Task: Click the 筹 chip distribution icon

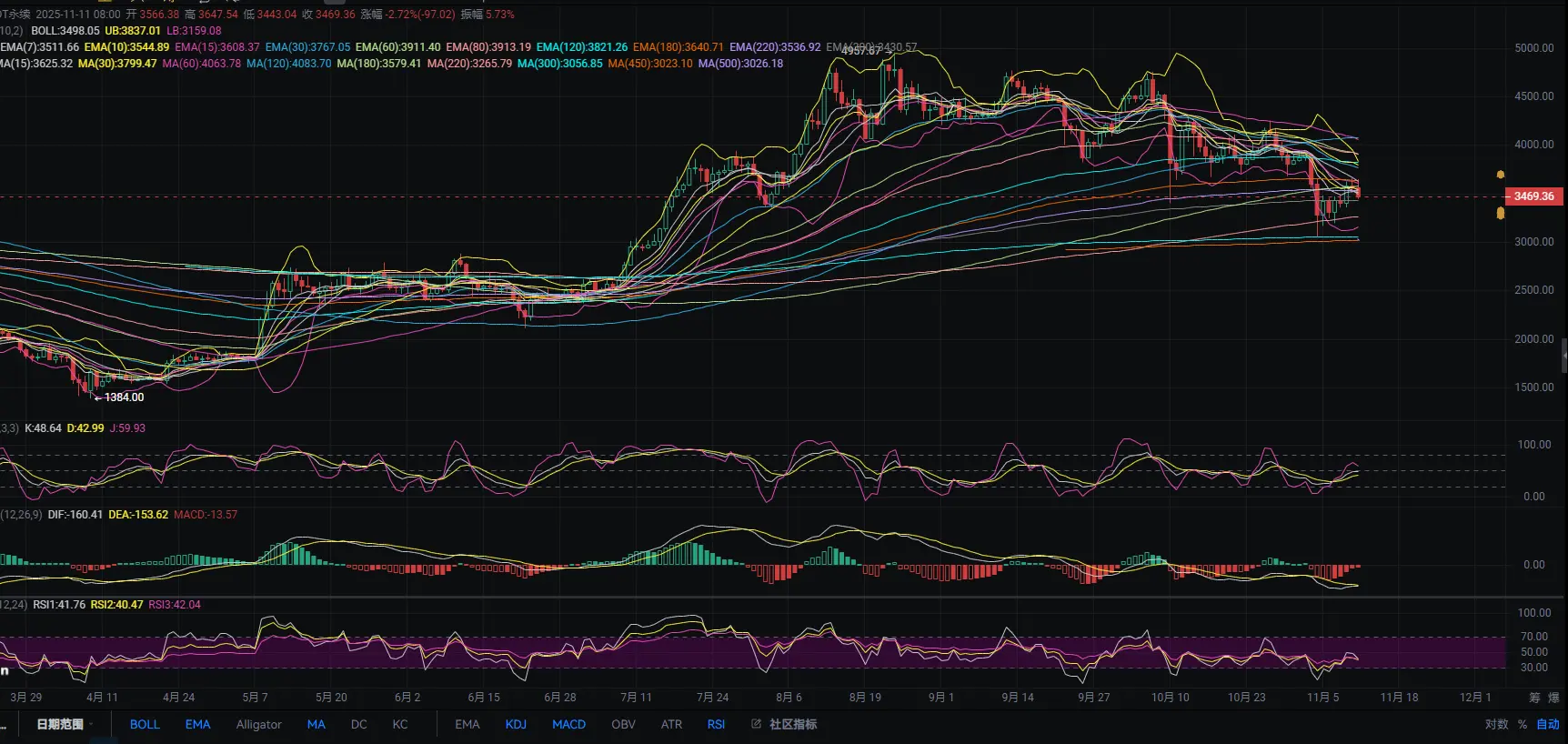Action: [x=1534, y=698]
